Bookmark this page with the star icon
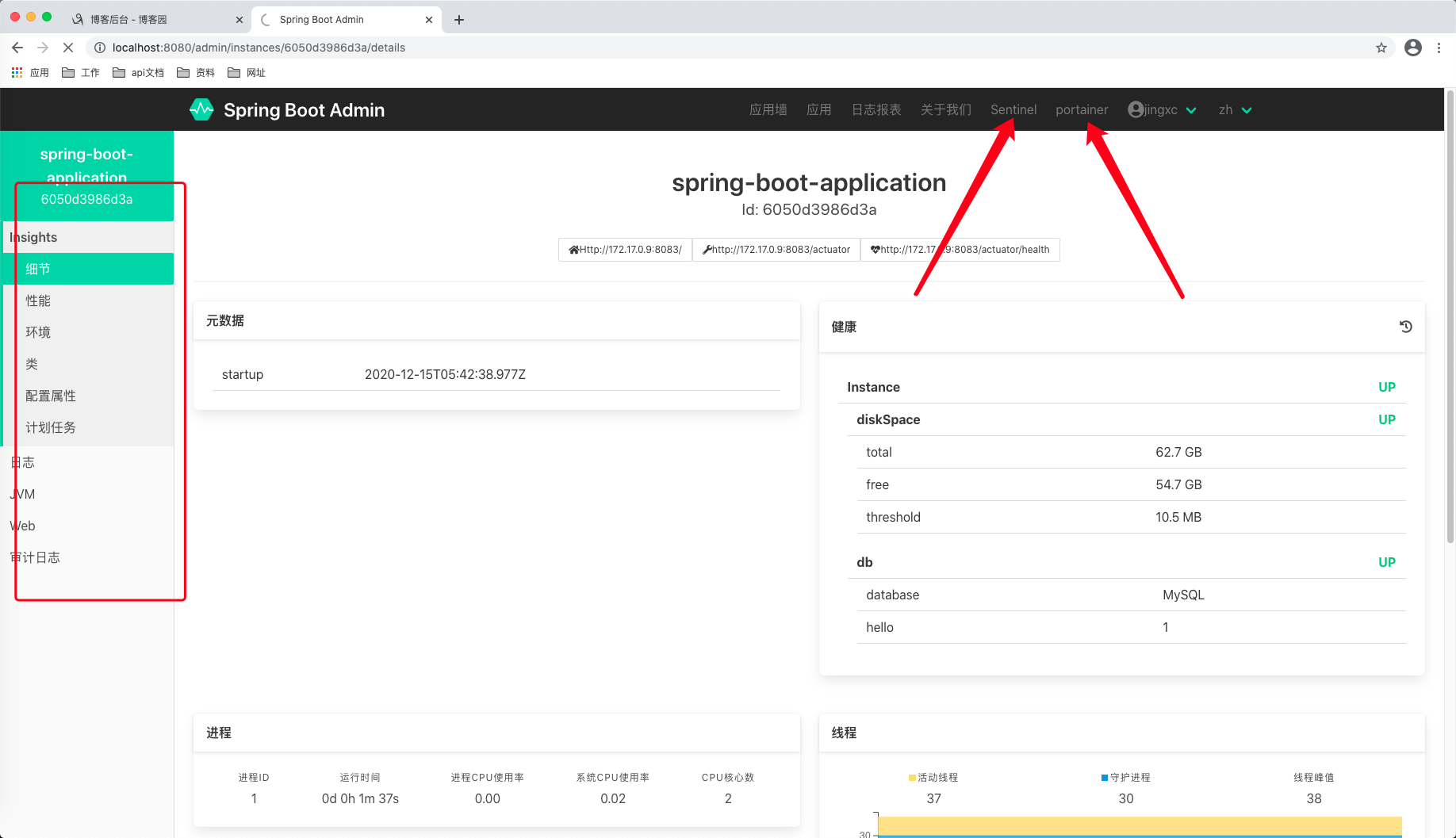The height and width of the screenshot is (838, 1456). coord(1381,48)
